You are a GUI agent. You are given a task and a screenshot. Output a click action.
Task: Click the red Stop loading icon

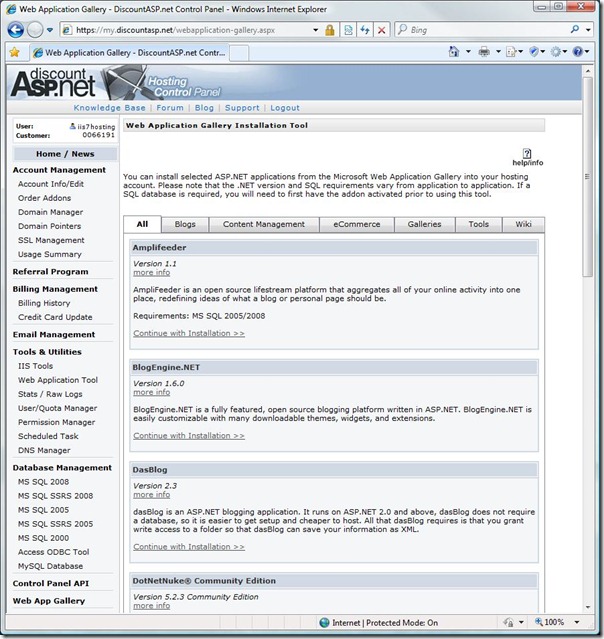pyautogui.click(x=381, y=30)
